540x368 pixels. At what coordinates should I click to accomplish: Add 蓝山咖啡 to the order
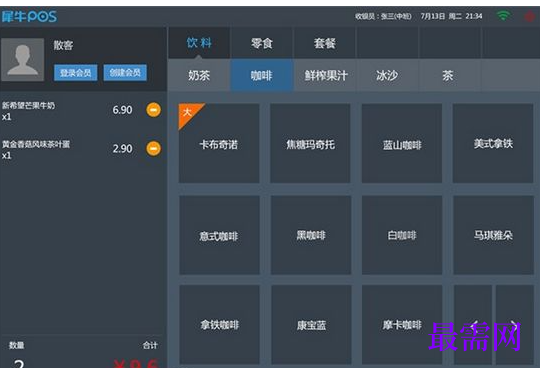tap(402, 143)
